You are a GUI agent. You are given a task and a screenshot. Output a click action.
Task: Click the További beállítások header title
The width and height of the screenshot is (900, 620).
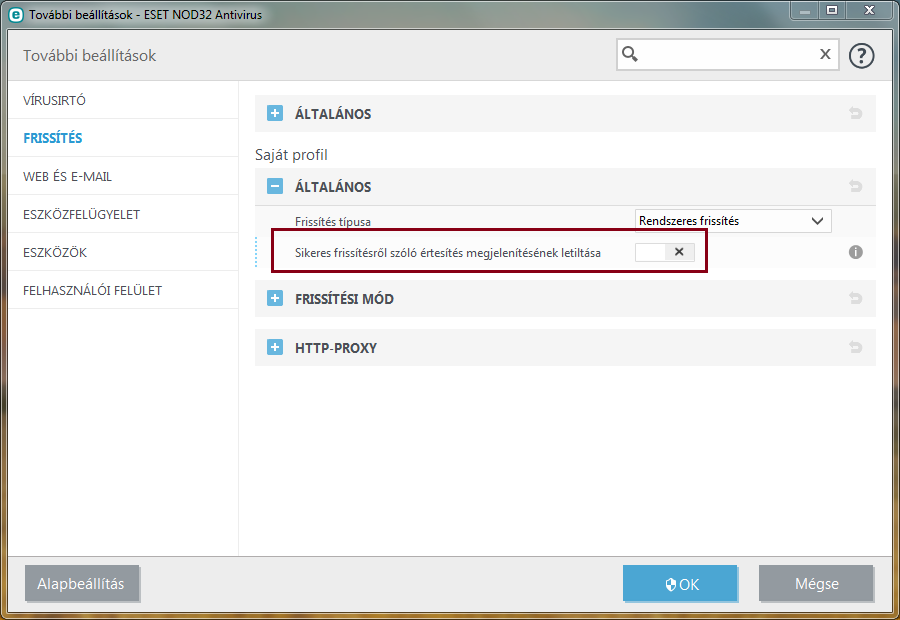coord(90,56)
